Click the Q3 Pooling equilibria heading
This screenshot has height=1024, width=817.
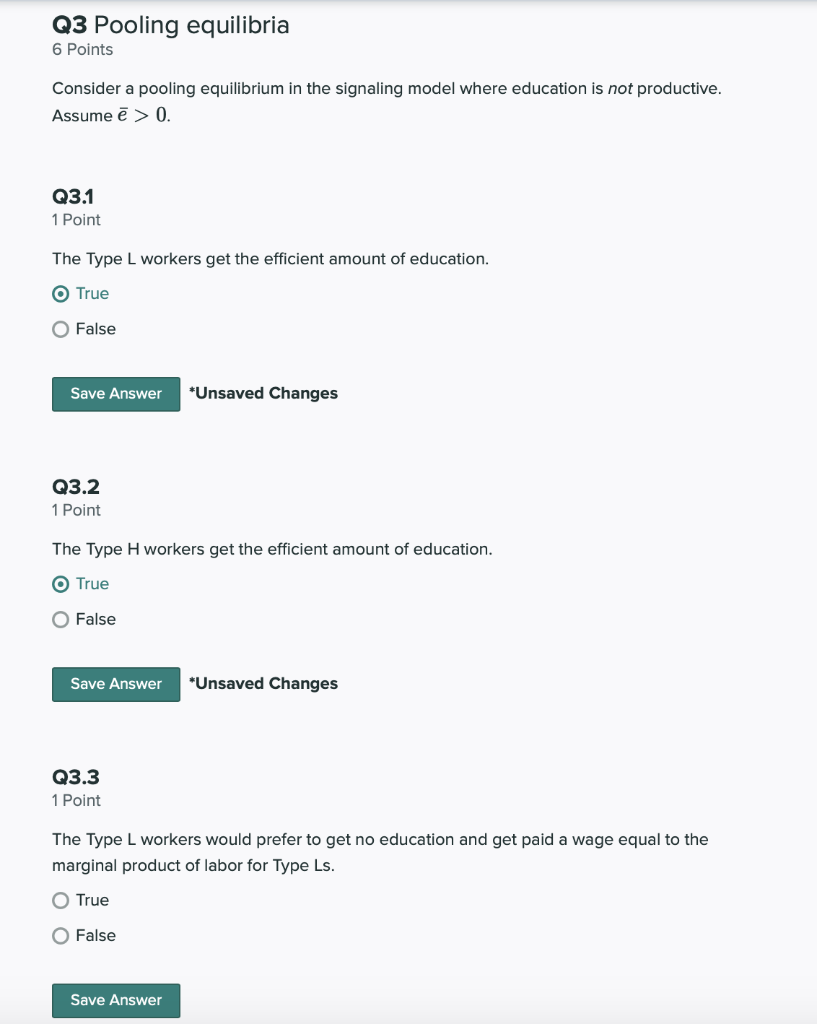pyautogui.click(x=170, y=25)
